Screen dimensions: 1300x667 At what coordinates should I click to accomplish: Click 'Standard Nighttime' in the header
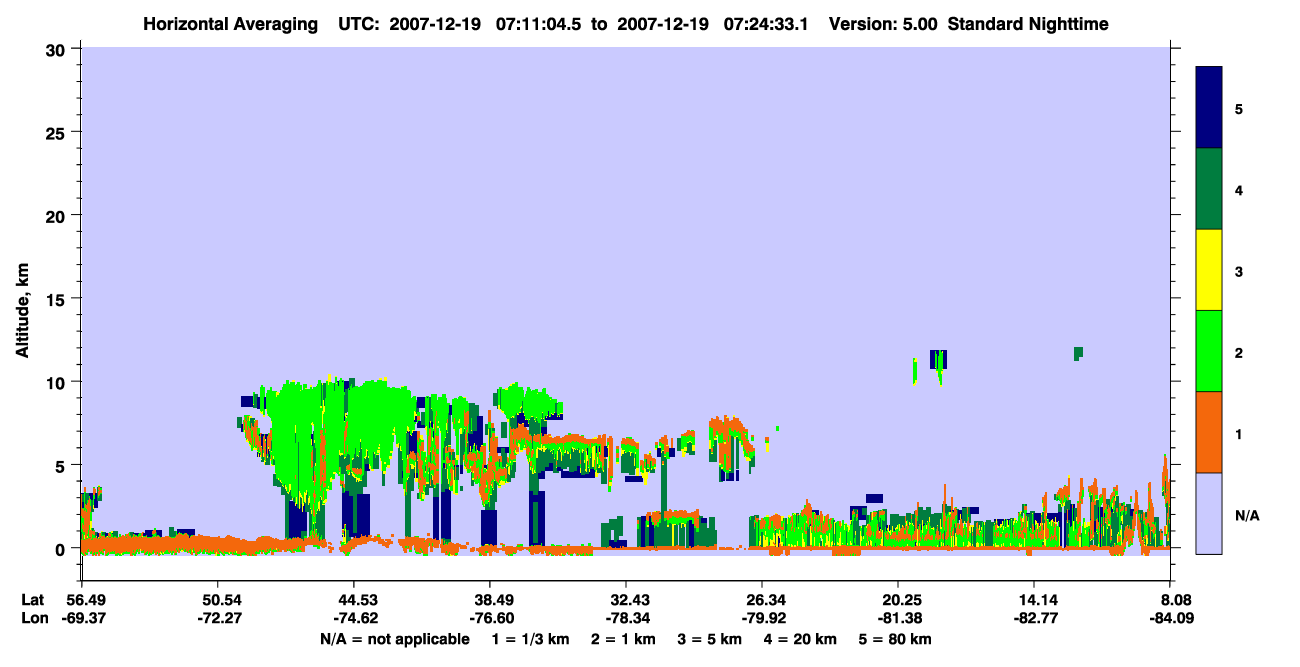(1029, 23)
